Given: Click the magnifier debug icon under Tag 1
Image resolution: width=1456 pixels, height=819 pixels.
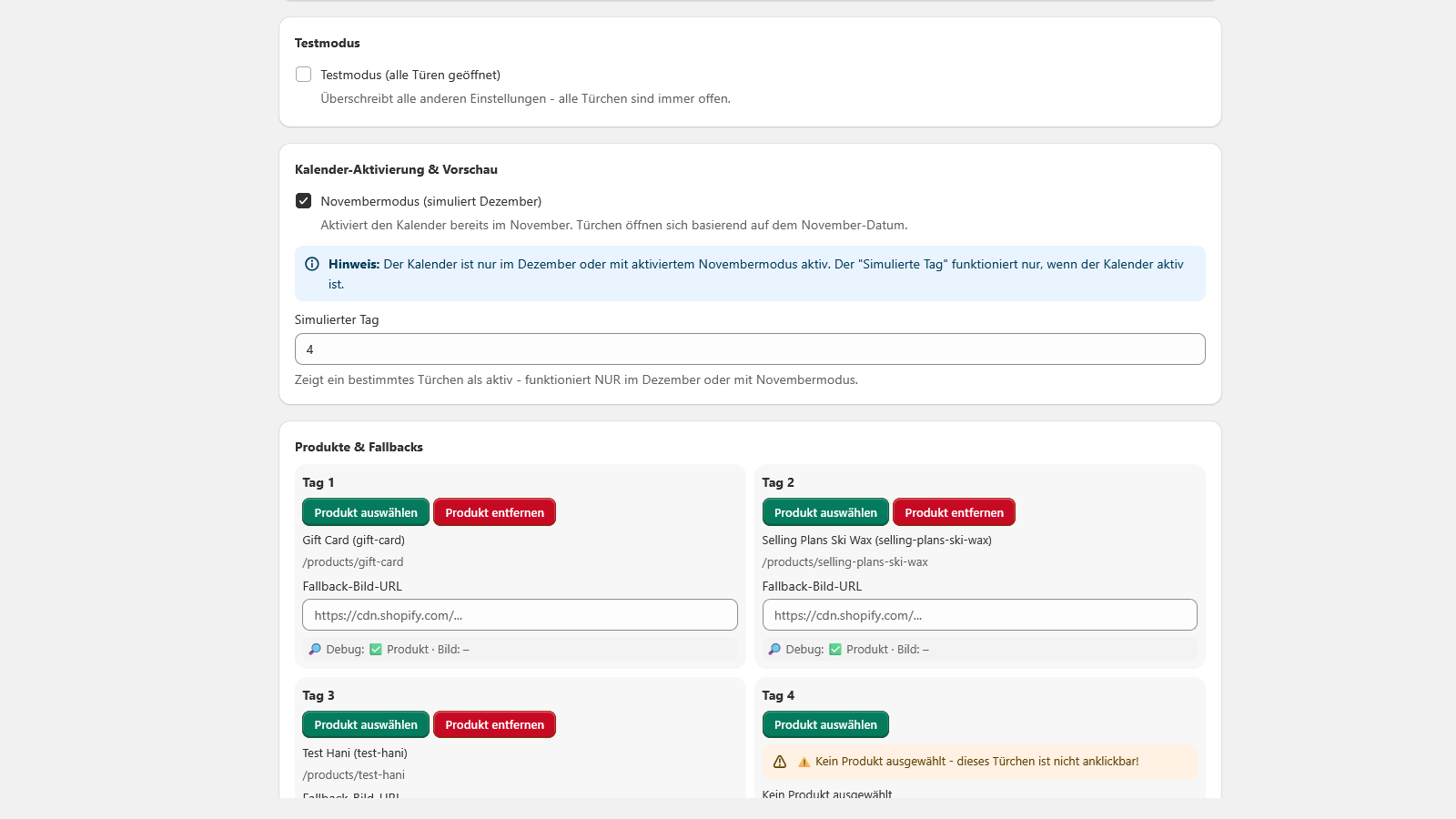Looking at the screenshot, I should point(315,649).
